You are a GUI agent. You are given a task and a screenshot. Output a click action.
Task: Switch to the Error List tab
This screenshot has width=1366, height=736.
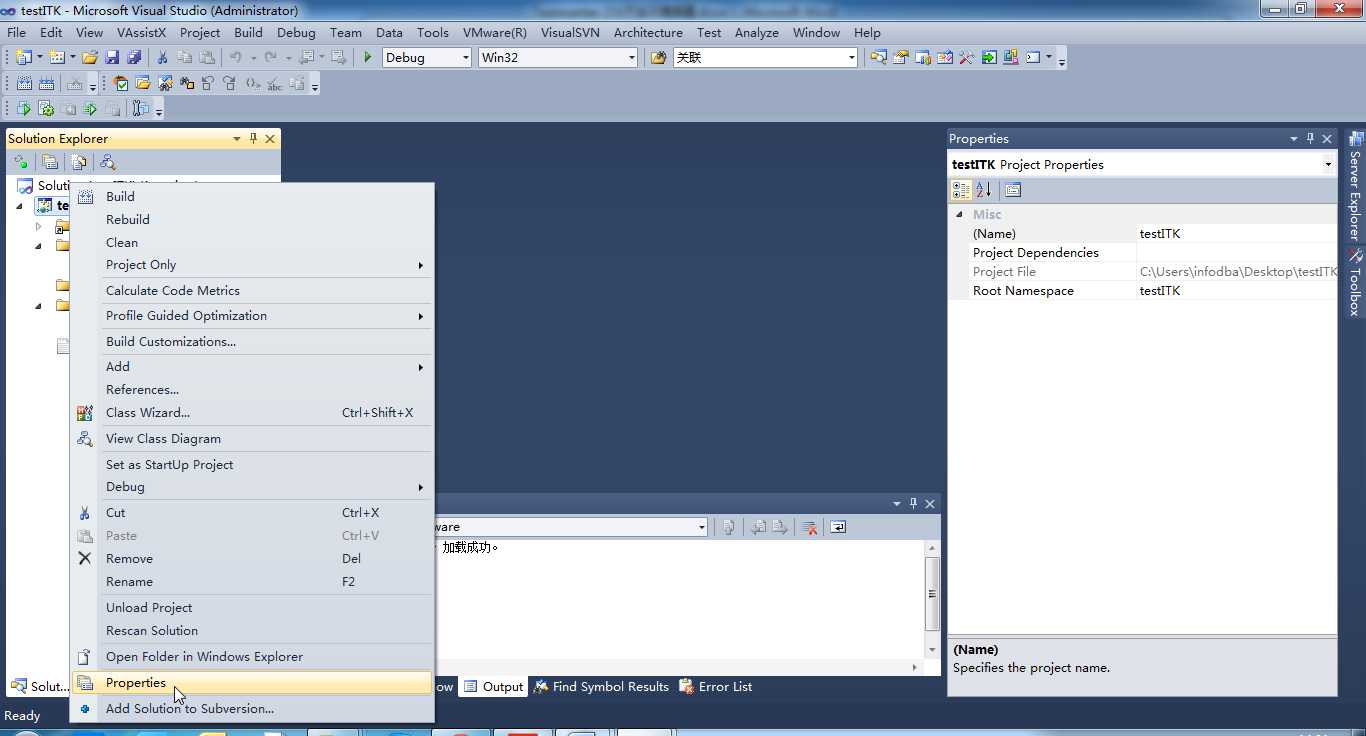tap(716, 687)
